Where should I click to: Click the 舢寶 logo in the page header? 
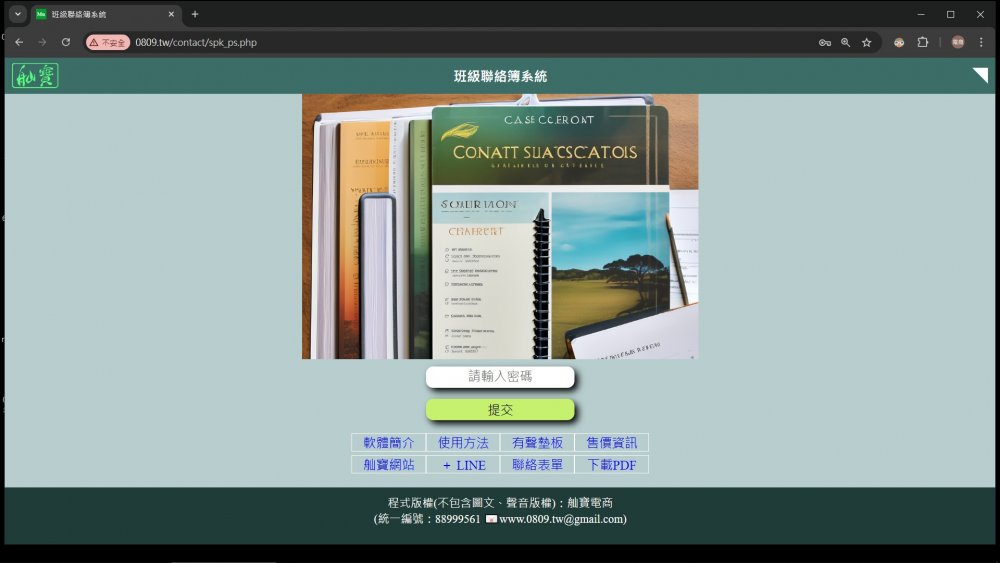point(35,76)
